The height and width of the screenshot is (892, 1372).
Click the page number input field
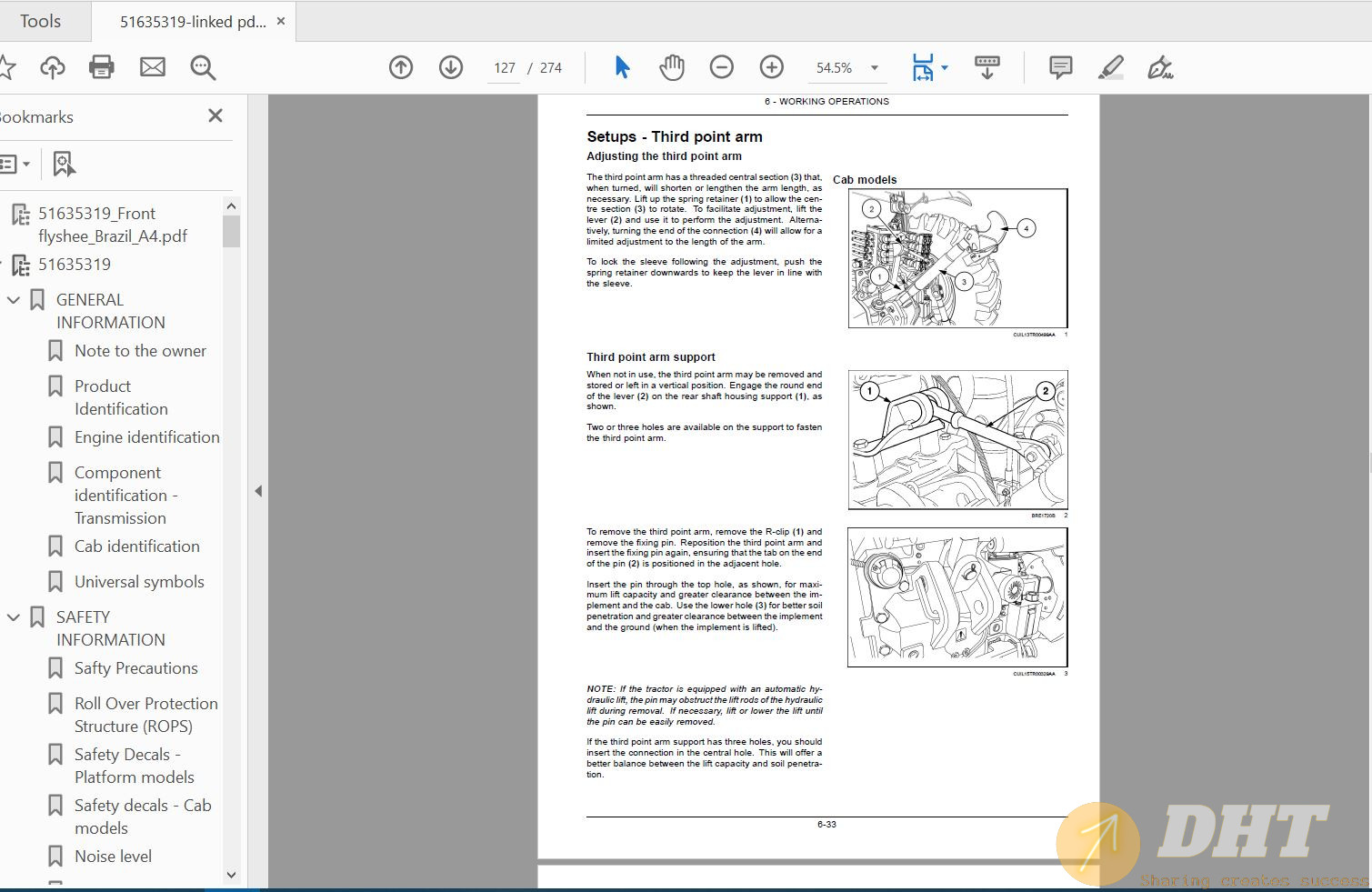coord(505,68)
